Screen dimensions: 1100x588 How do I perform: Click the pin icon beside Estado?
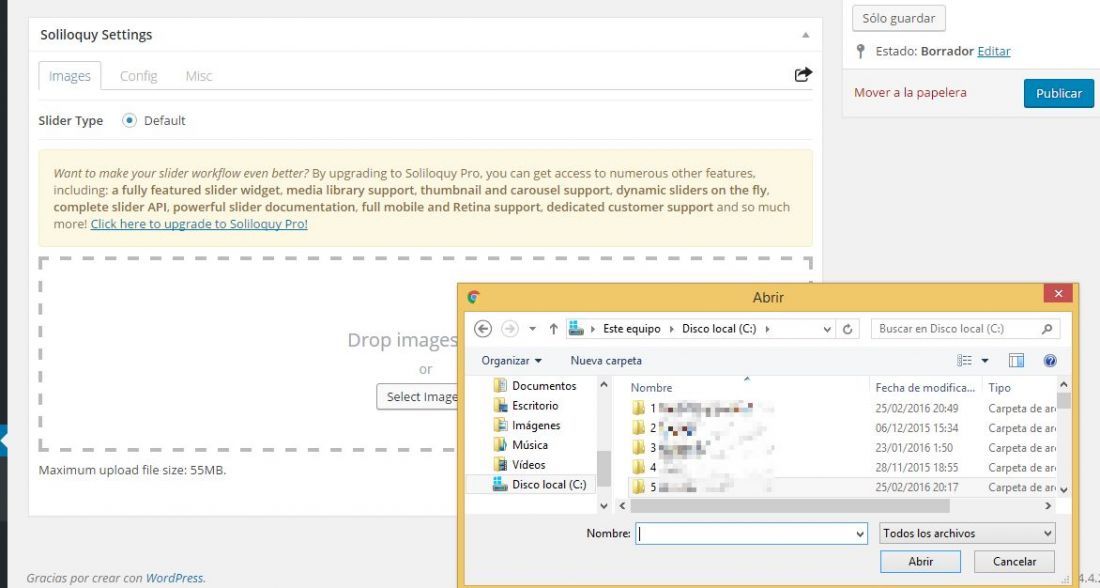coord(861,51)
